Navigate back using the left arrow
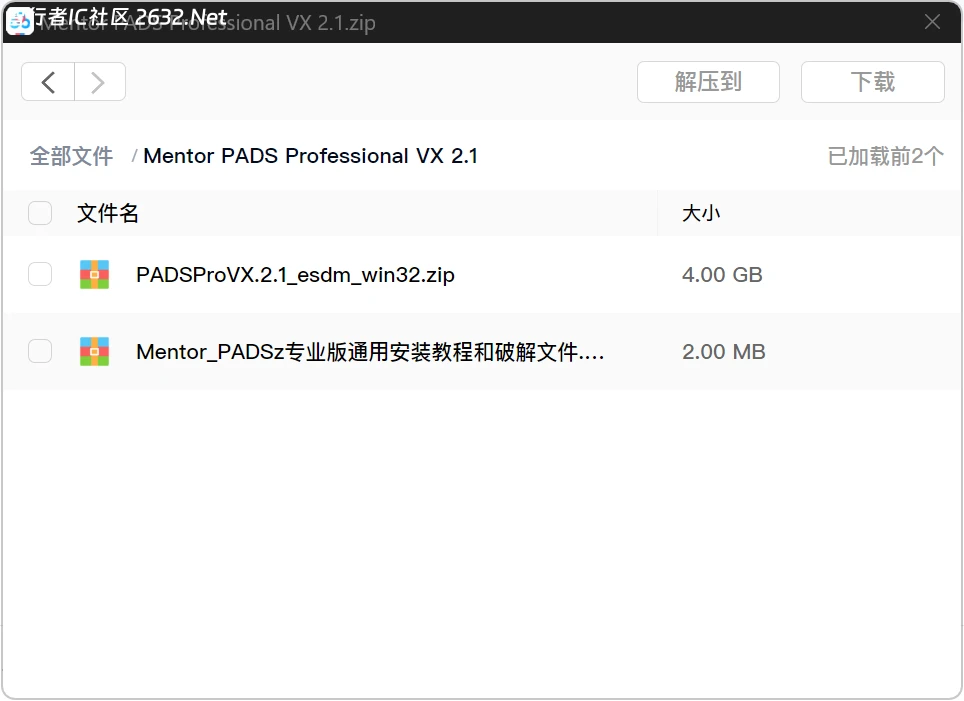 click(x=48, y=82)
